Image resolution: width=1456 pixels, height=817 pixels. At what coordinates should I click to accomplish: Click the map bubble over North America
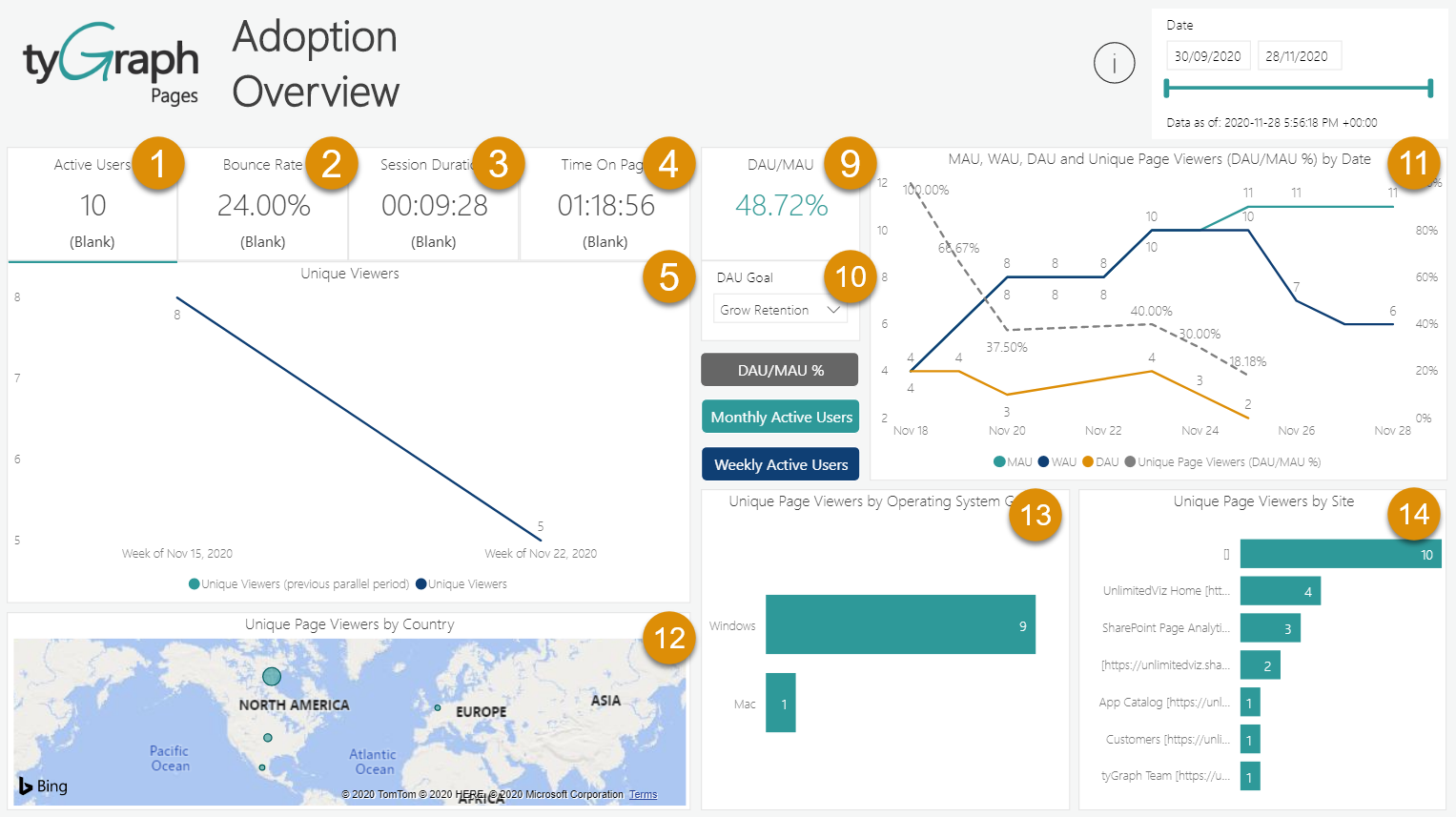[x=272, y=676]
